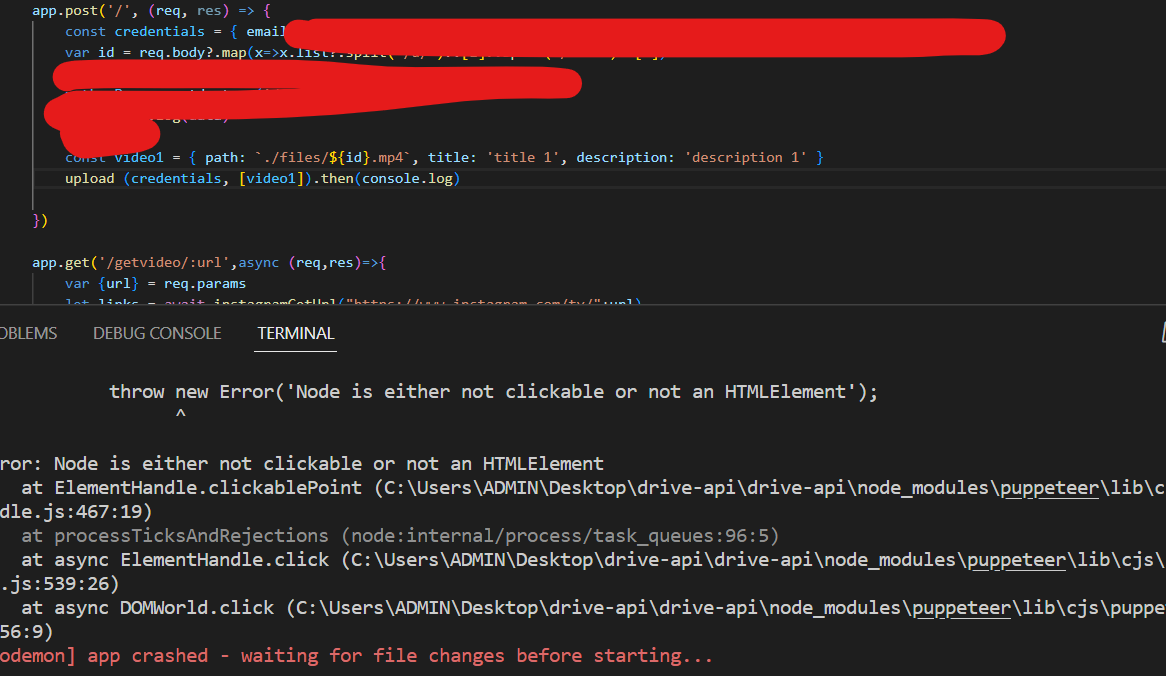Select the TERMINAL panel tab

point(295,333)
